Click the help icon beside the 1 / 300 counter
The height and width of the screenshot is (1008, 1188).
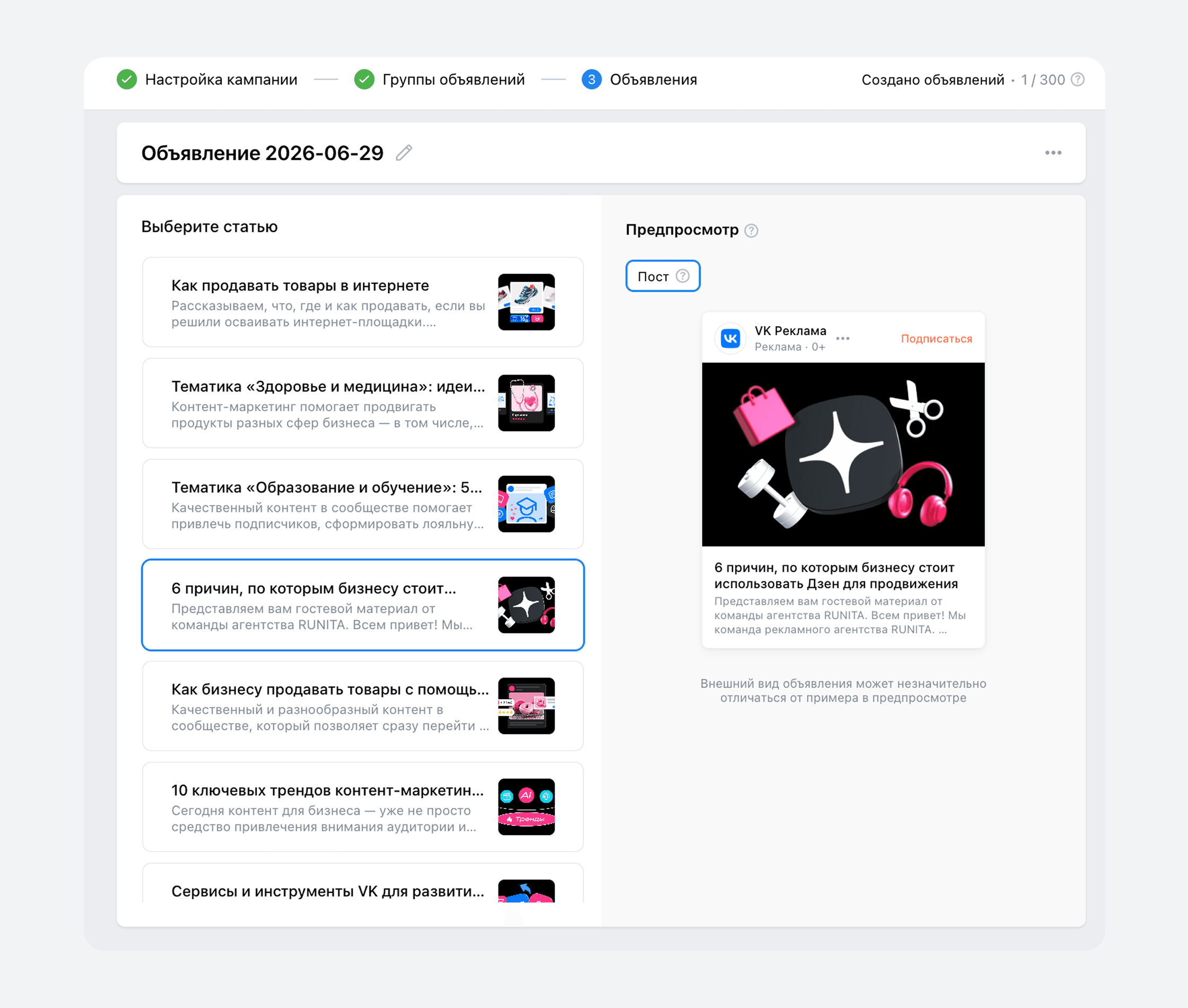(x=1077, y=80)
